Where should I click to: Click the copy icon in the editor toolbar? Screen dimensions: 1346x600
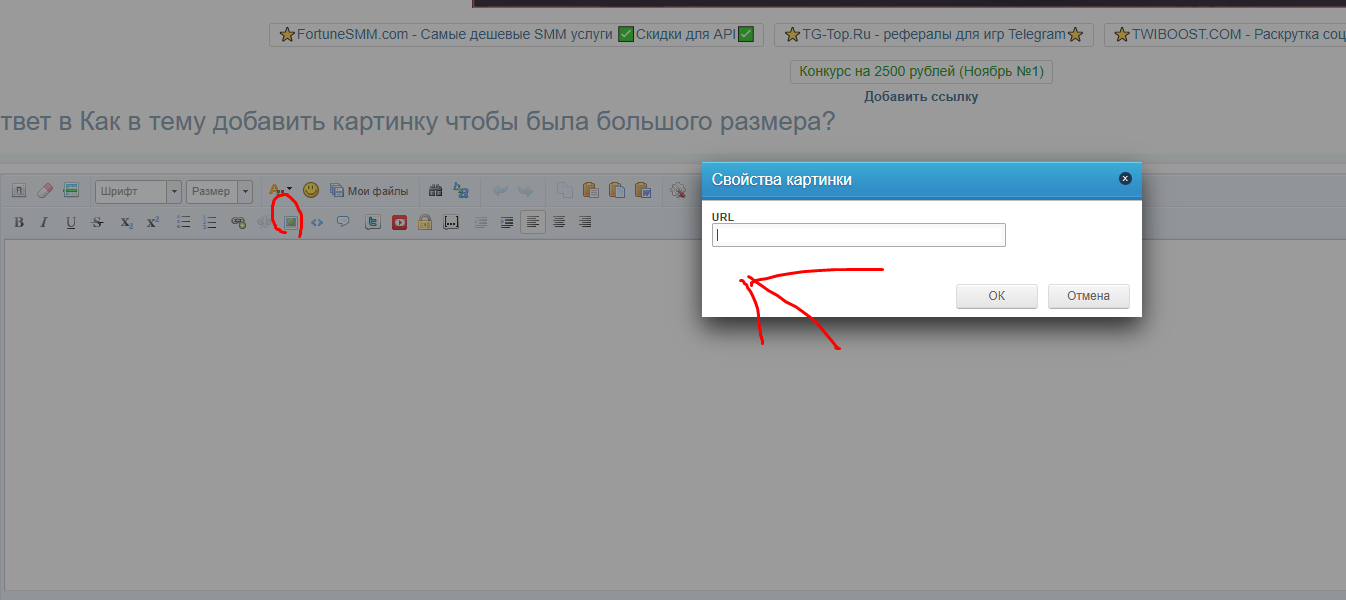pos(565,190)
